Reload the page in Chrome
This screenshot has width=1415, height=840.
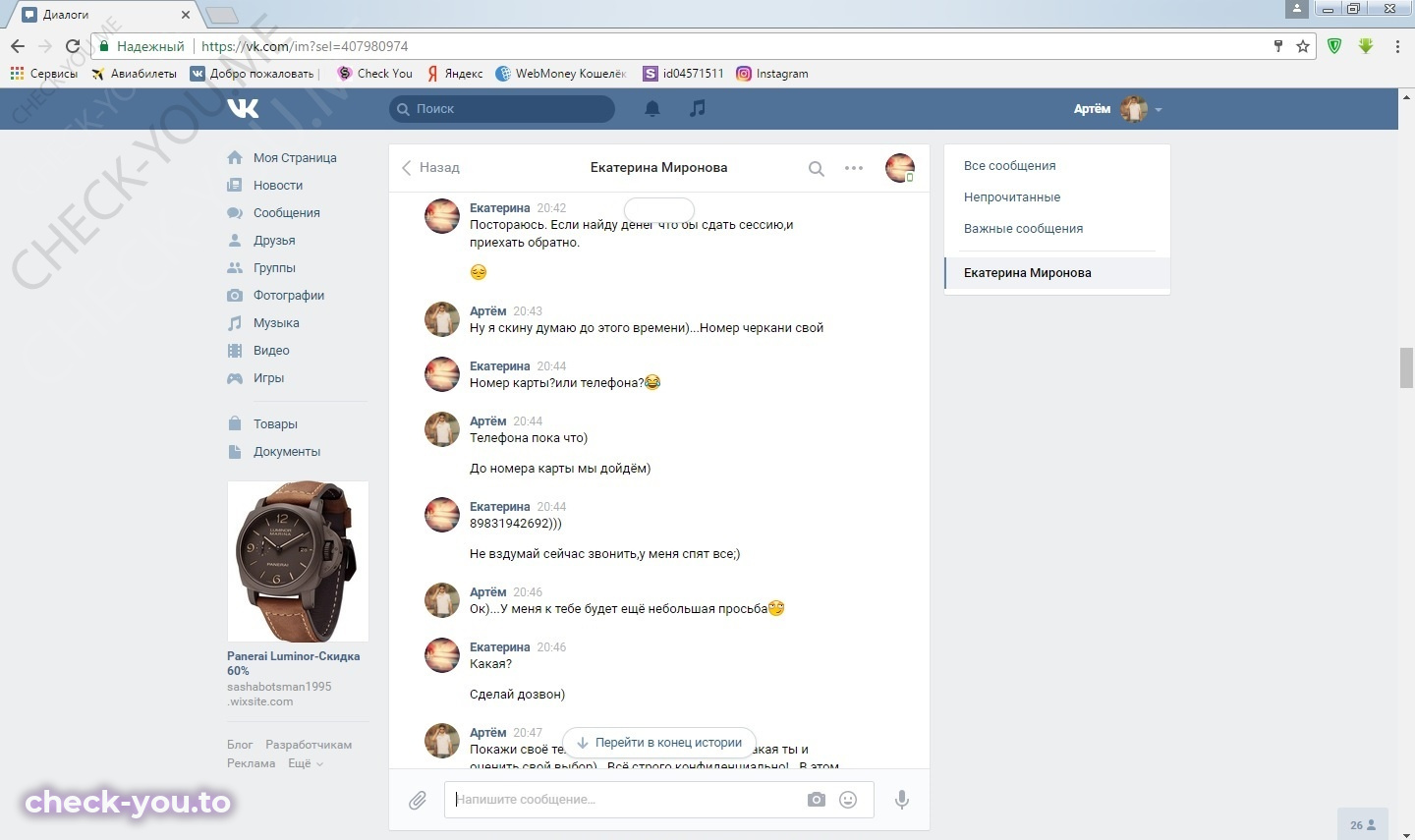pyautogui.click(x=72, y=46)
